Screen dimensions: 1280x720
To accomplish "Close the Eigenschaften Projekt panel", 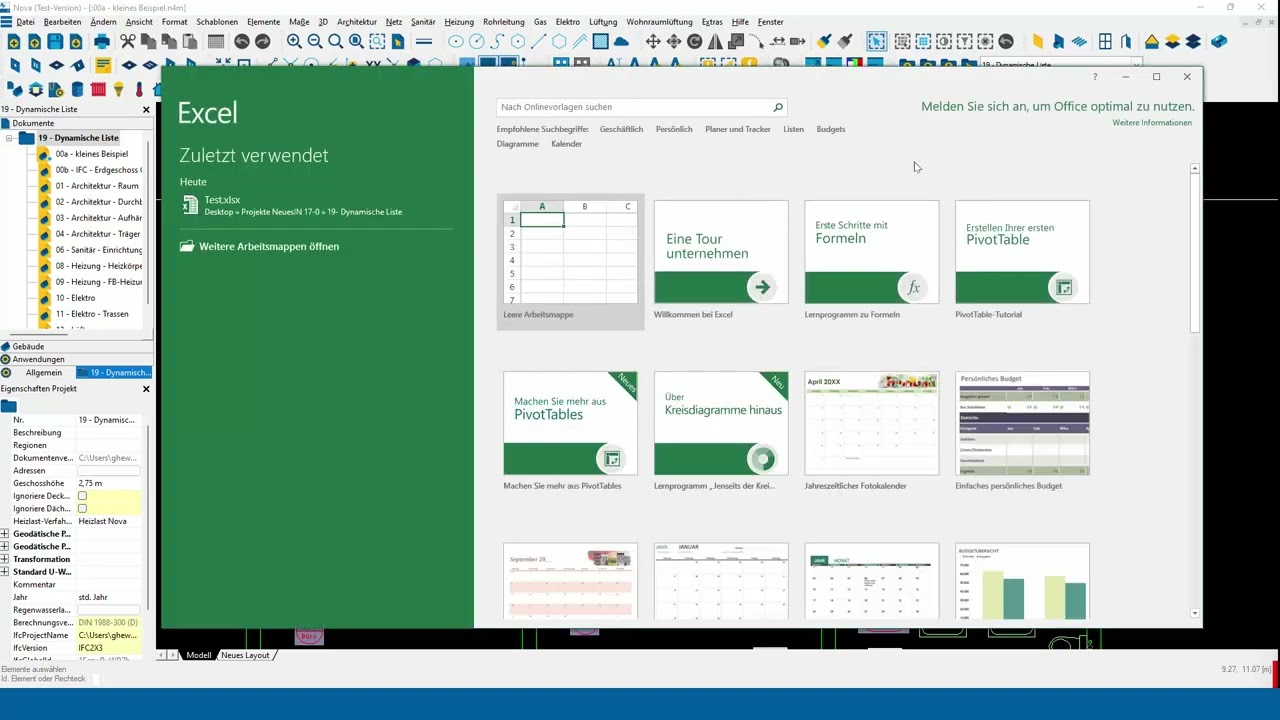I will click(146, 389).
